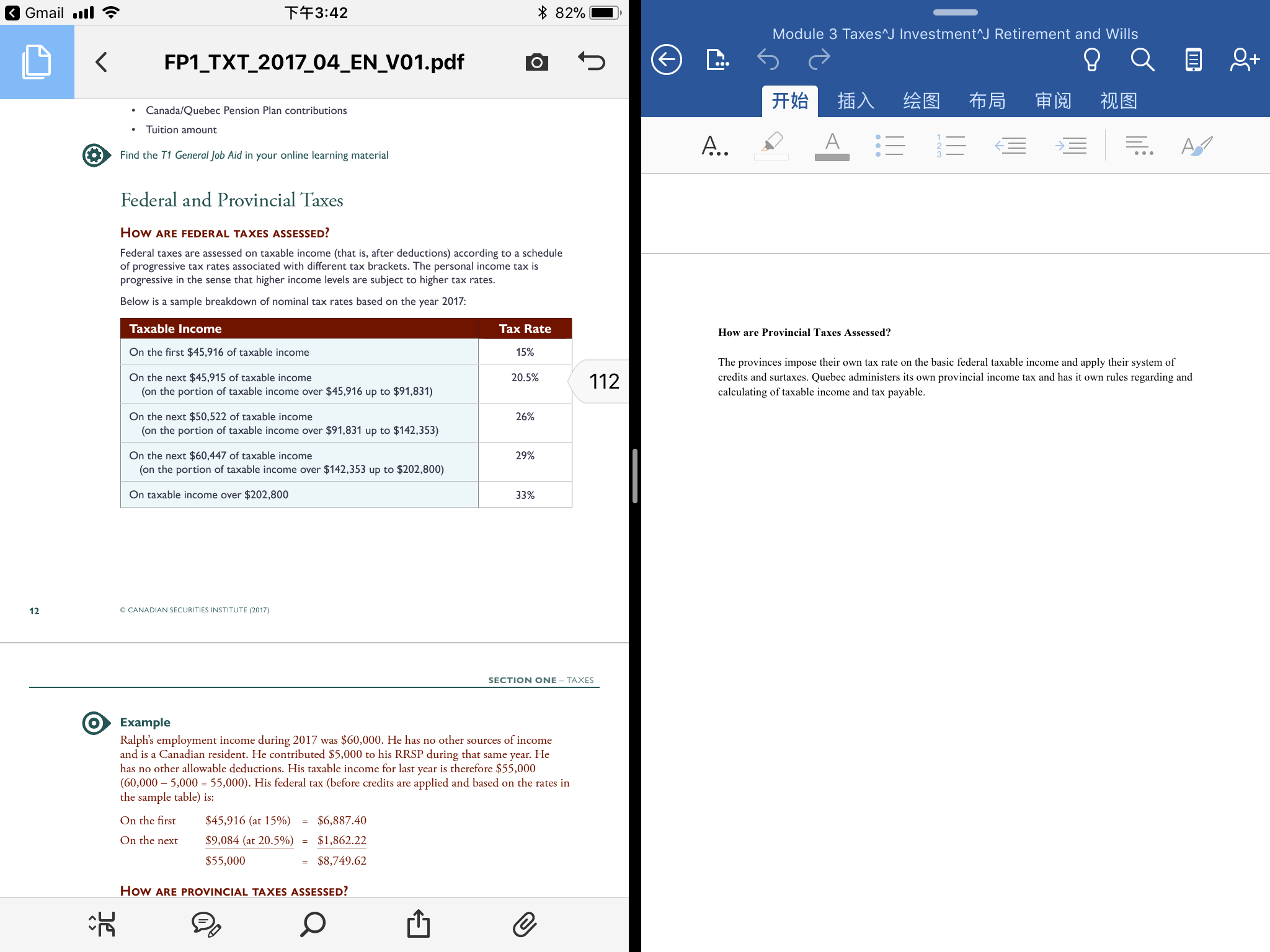
Task: Open the comment annotation tool
Action: pos(206,924)
